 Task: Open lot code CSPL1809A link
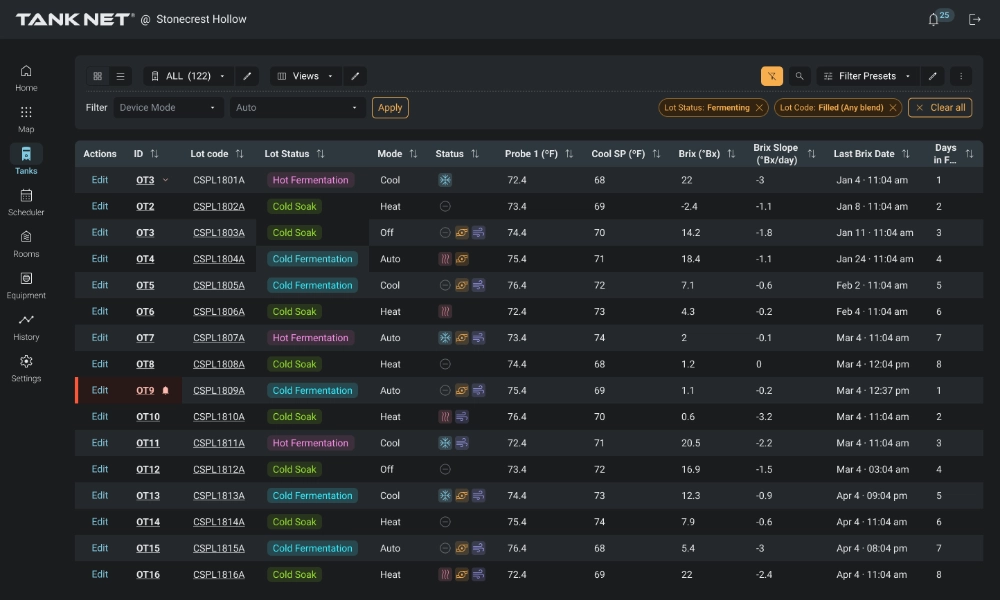(218, 391)
